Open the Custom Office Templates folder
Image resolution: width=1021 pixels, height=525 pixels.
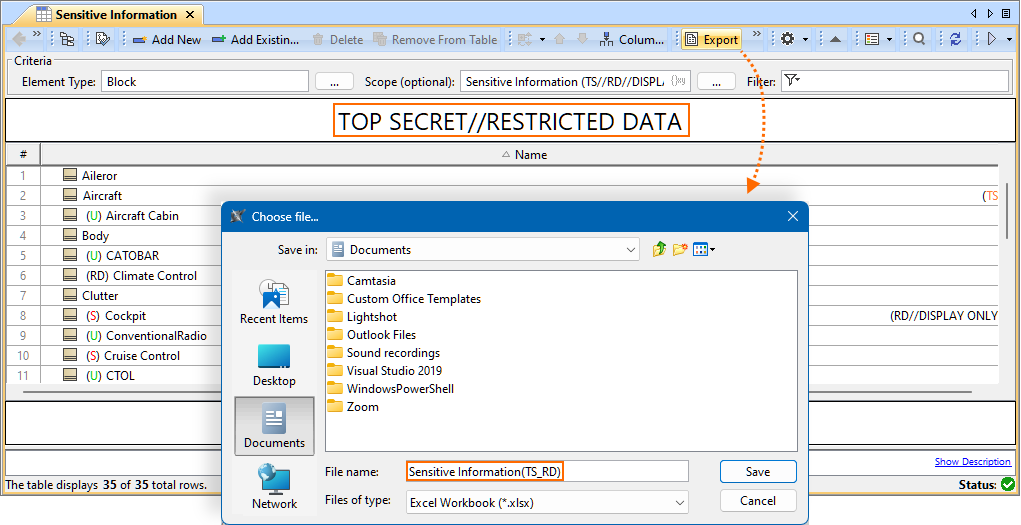(x=404, y=299)
